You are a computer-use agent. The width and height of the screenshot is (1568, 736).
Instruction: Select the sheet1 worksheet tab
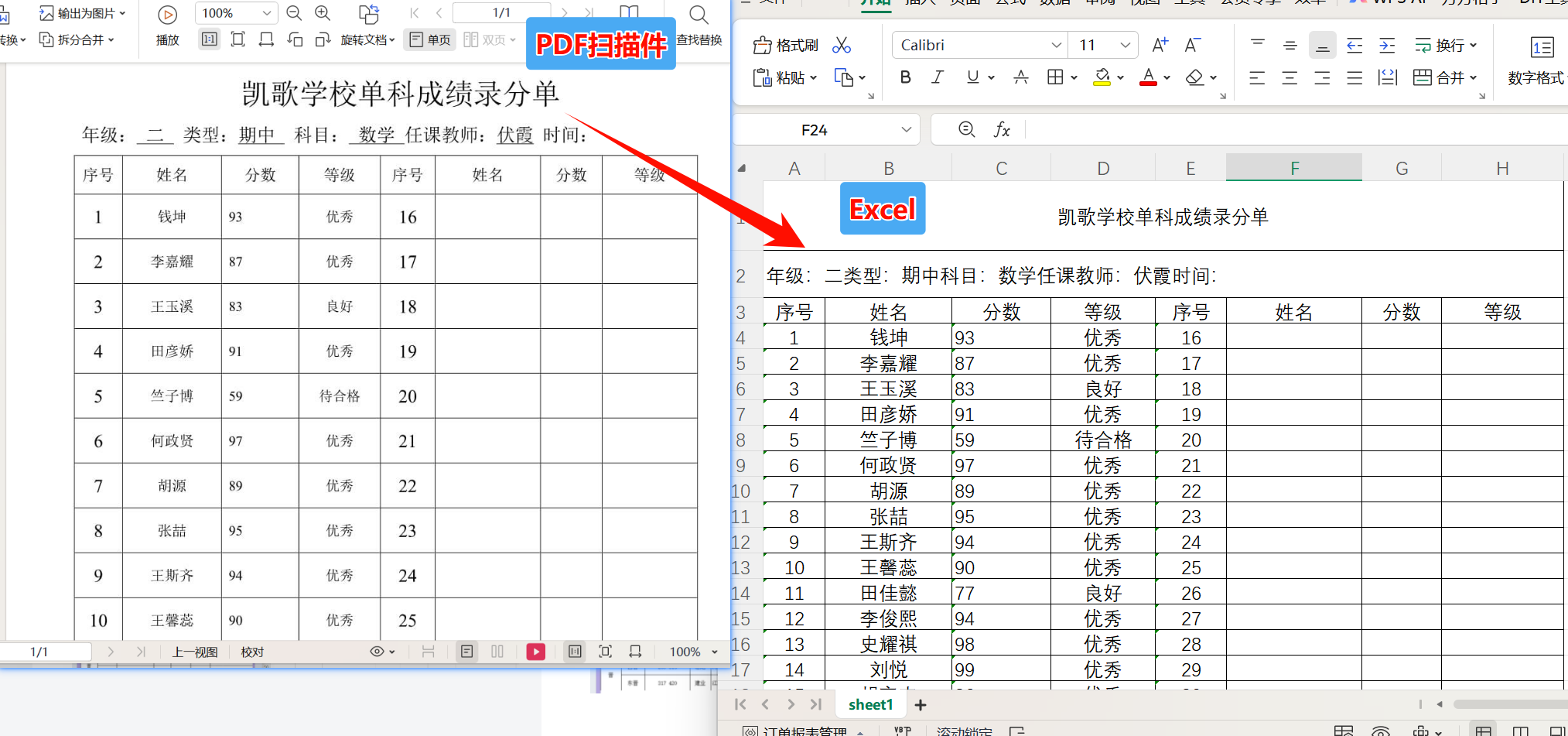pyautogui.click(x=870, y=704)
